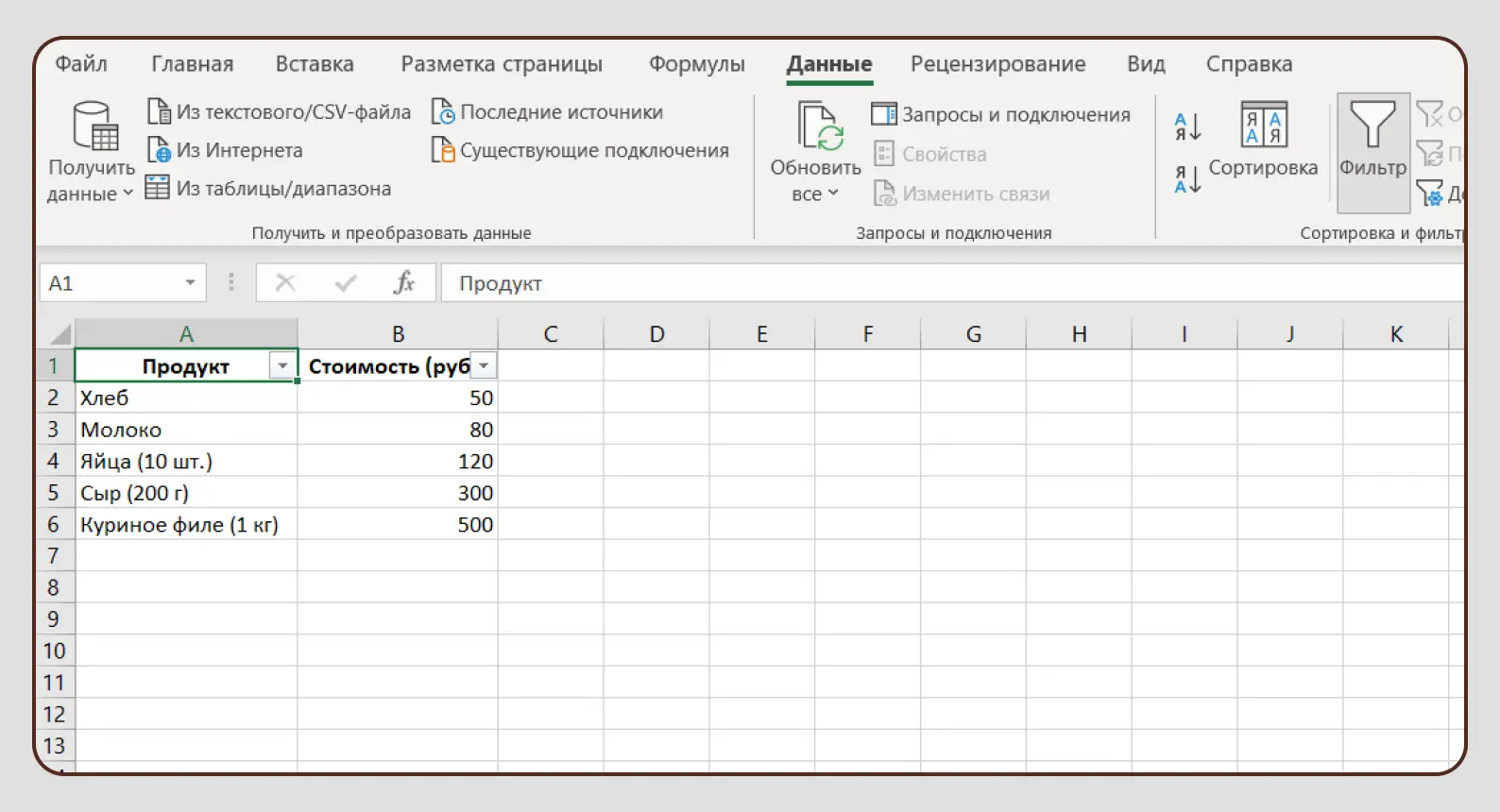Select the Данные tab
Viewport: 1500px width, 812px height.
pyautogui.click(x=829, y=64)
